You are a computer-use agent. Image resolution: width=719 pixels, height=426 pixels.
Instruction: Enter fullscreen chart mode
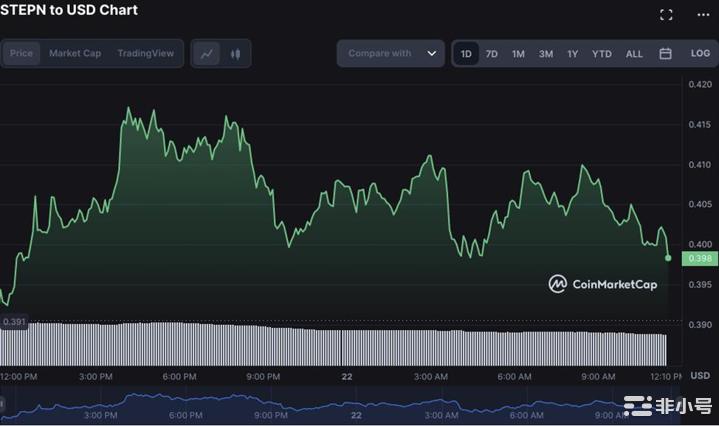(666, 15)
